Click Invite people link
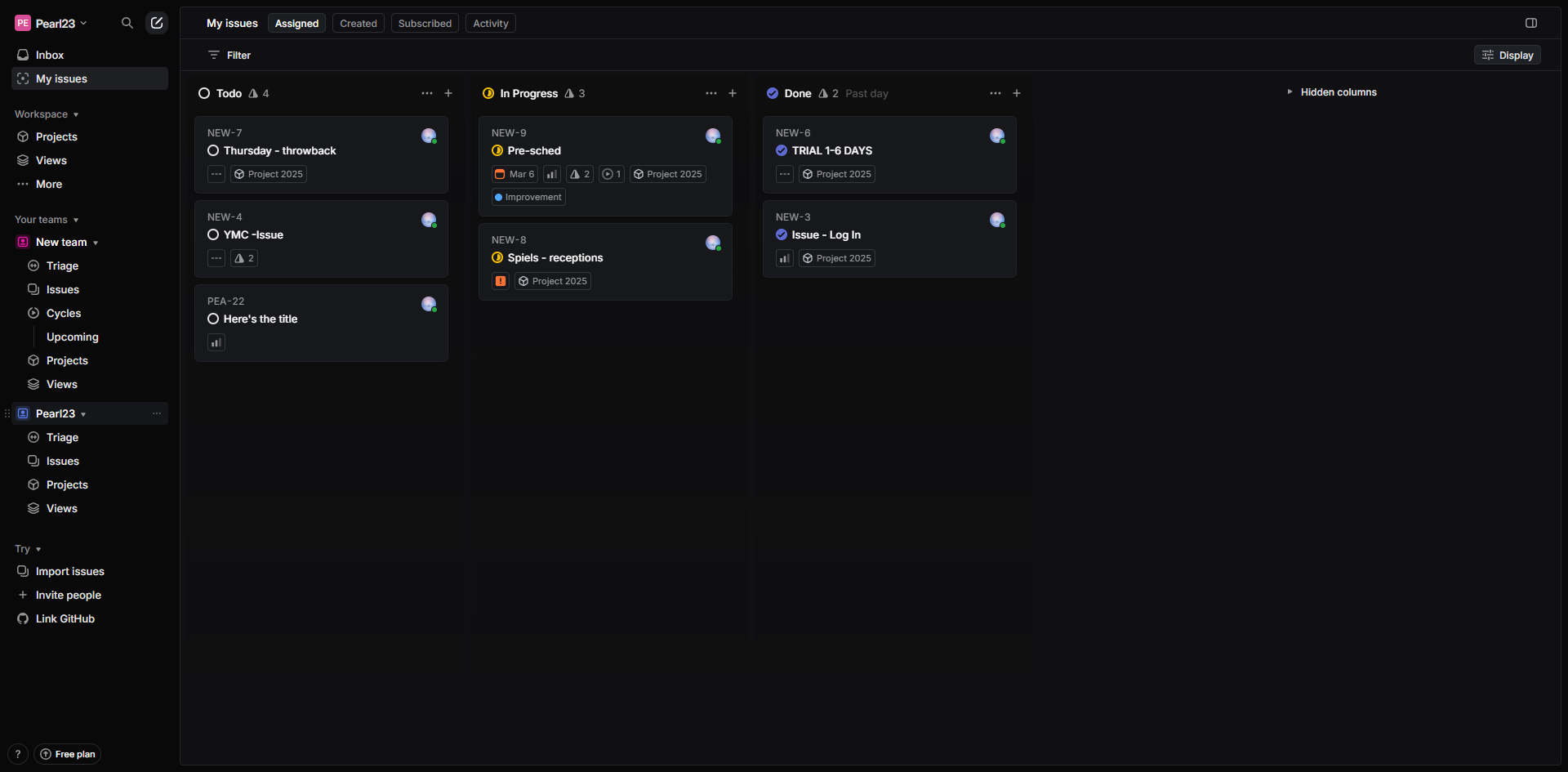Viewport: 1568px width, 772px height. point(90,595)
